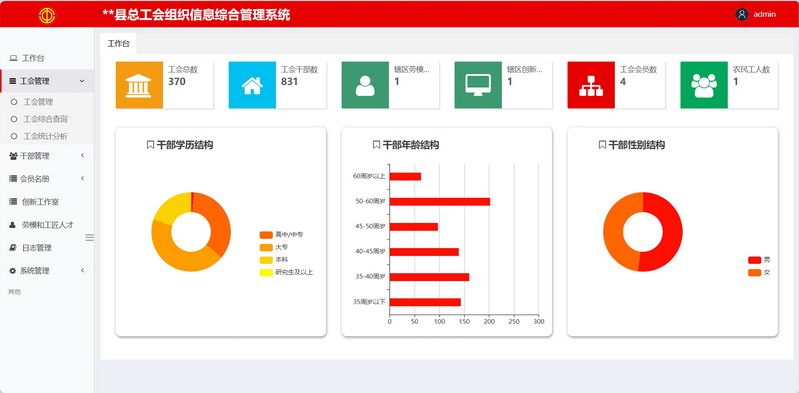
Task: Click bookmark icon beside 干部学历结构 title
Action: coord(150,145)
